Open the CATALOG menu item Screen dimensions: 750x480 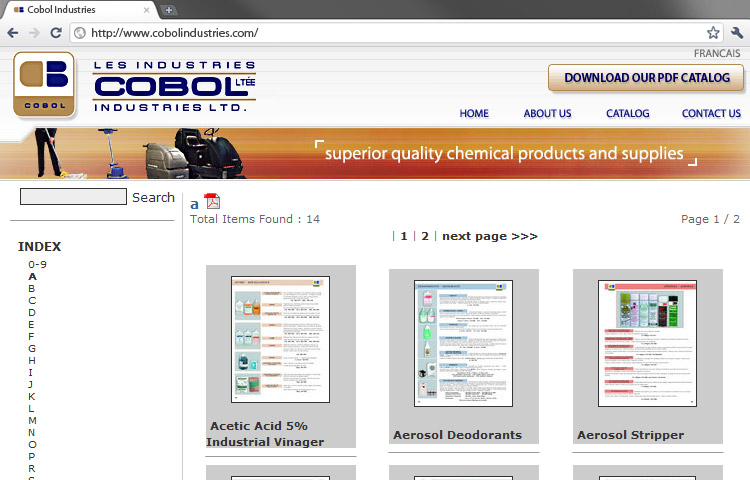627,114
